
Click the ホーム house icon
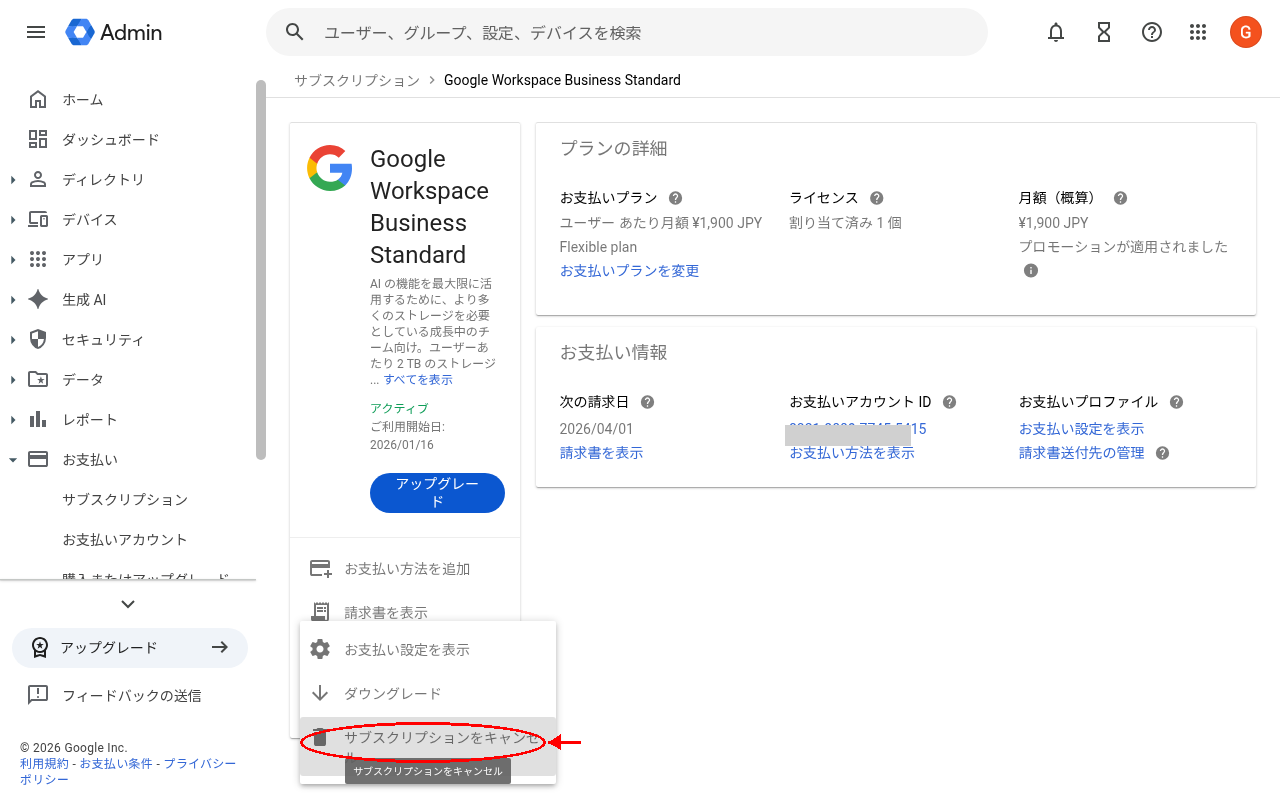coord(40,99)
